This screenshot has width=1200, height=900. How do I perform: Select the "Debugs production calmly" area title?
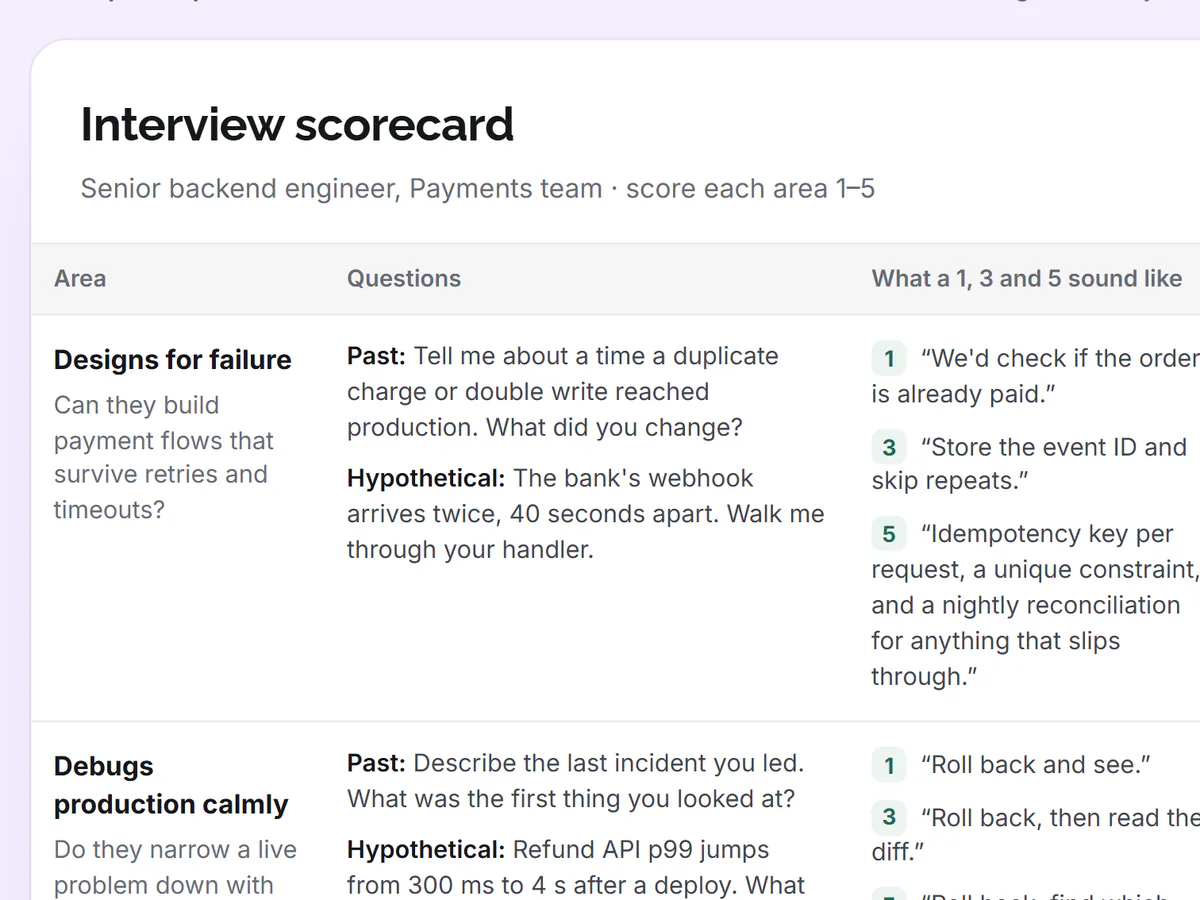(171, 785)
